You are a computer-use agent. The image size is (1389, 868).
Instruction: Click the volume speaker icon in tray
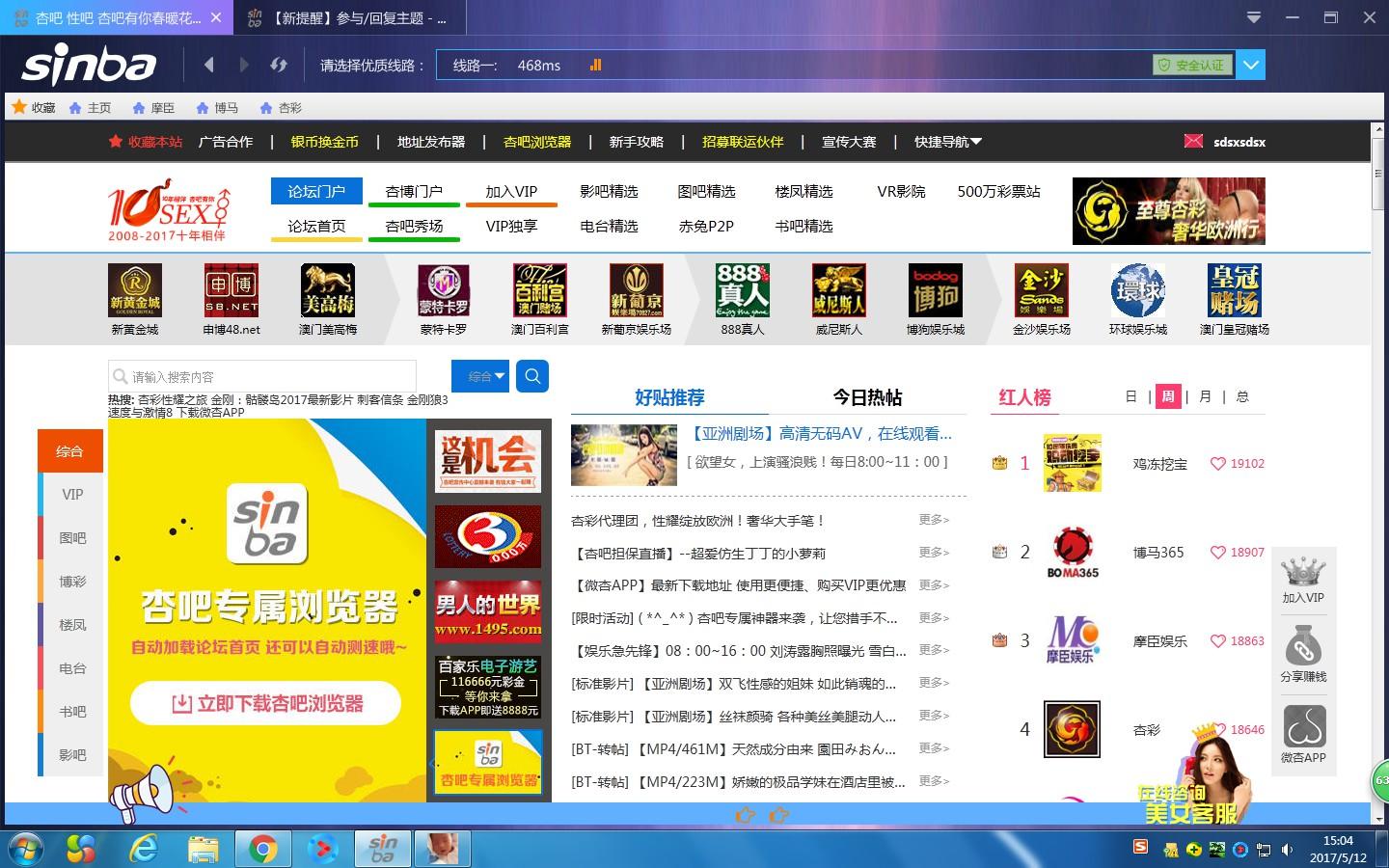click(x=1287, y=850)
